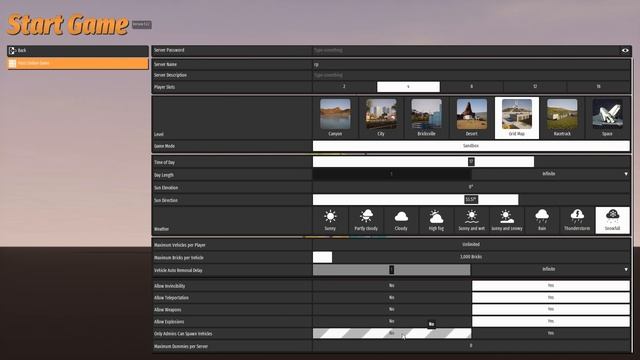The height and width of the screenshot is (360, 640).
Task: Pick the Cloudy weather option
Action: (x=401, y=220)
